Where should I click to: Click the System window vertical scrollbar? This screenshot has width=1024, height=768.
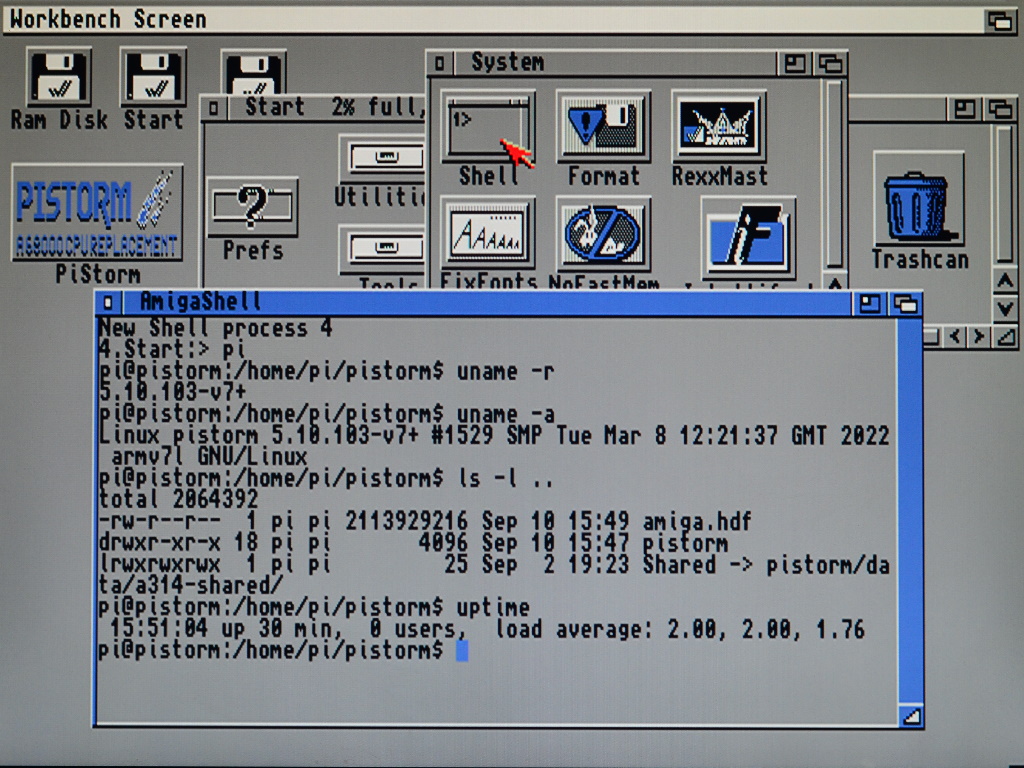click(x=833, y=174)
